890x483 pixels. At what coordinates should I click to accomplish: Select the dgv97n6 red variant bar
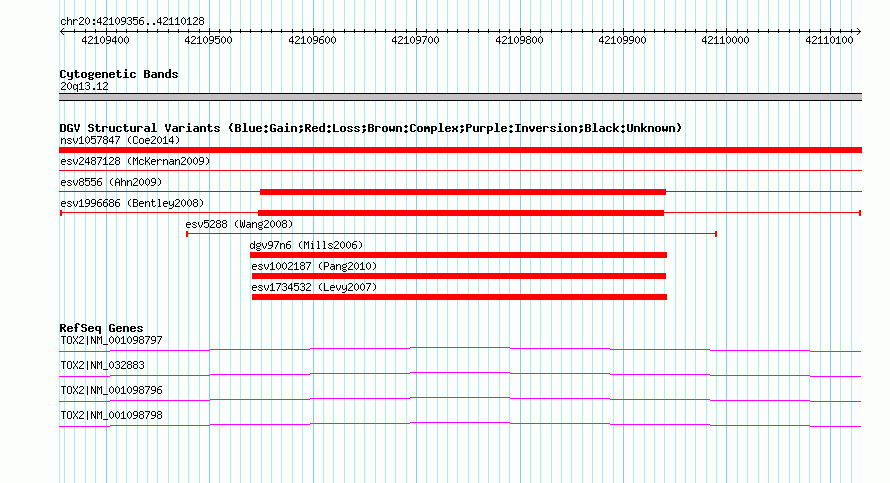coord(459,255)
